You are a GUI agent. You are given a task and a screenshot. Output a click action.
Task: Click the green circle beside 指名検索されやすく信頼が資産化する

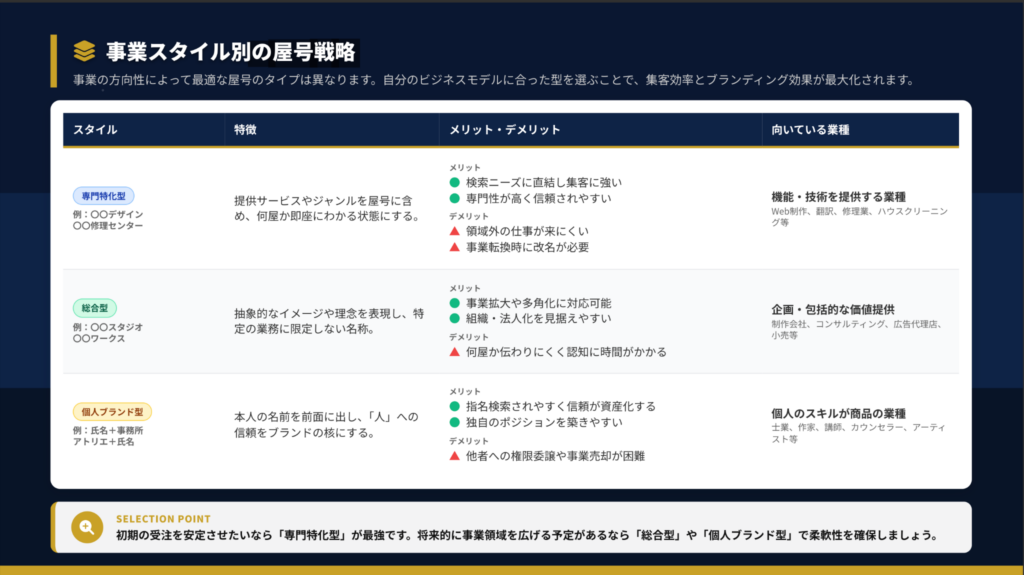tap(455, 406)
